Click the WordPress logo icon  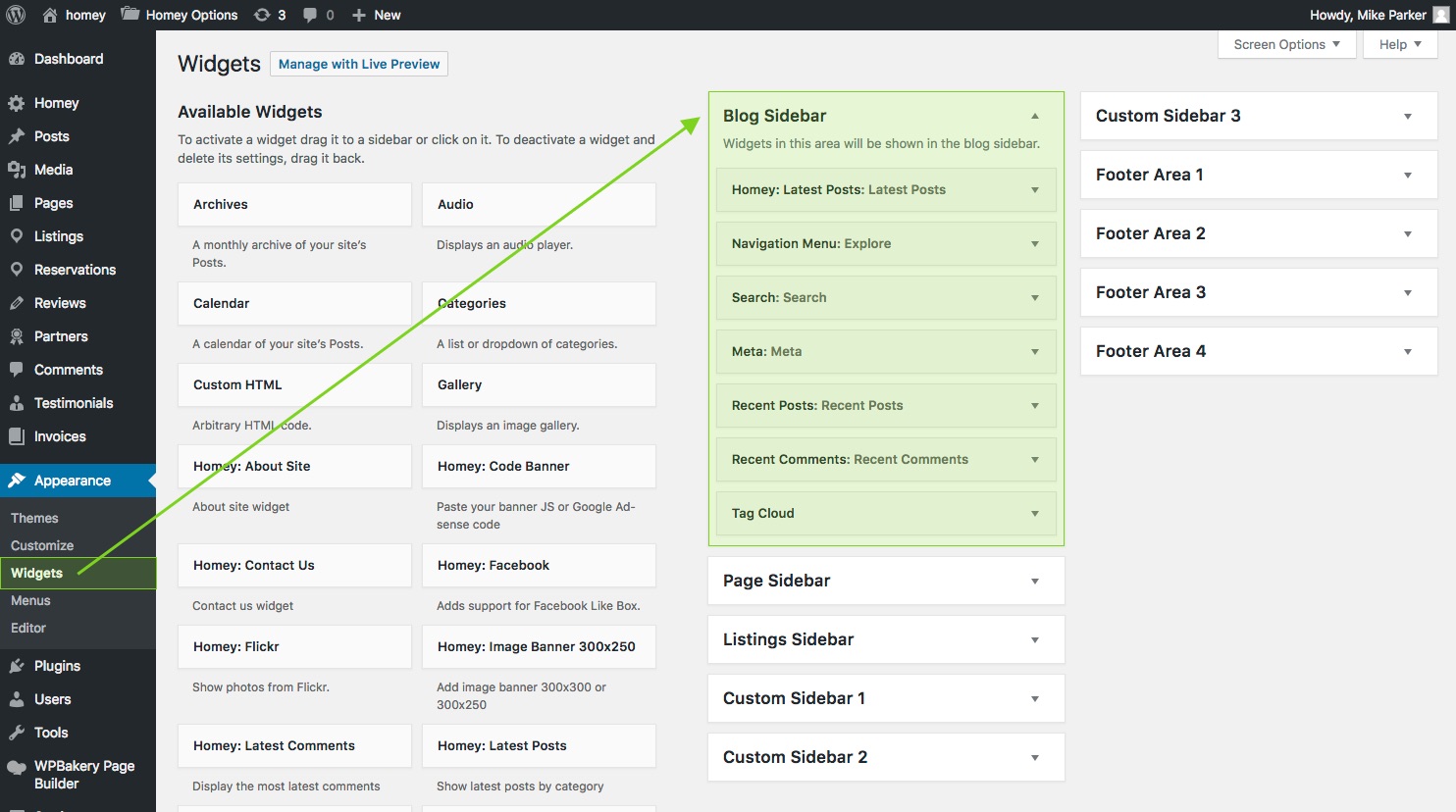coord(16,15)
